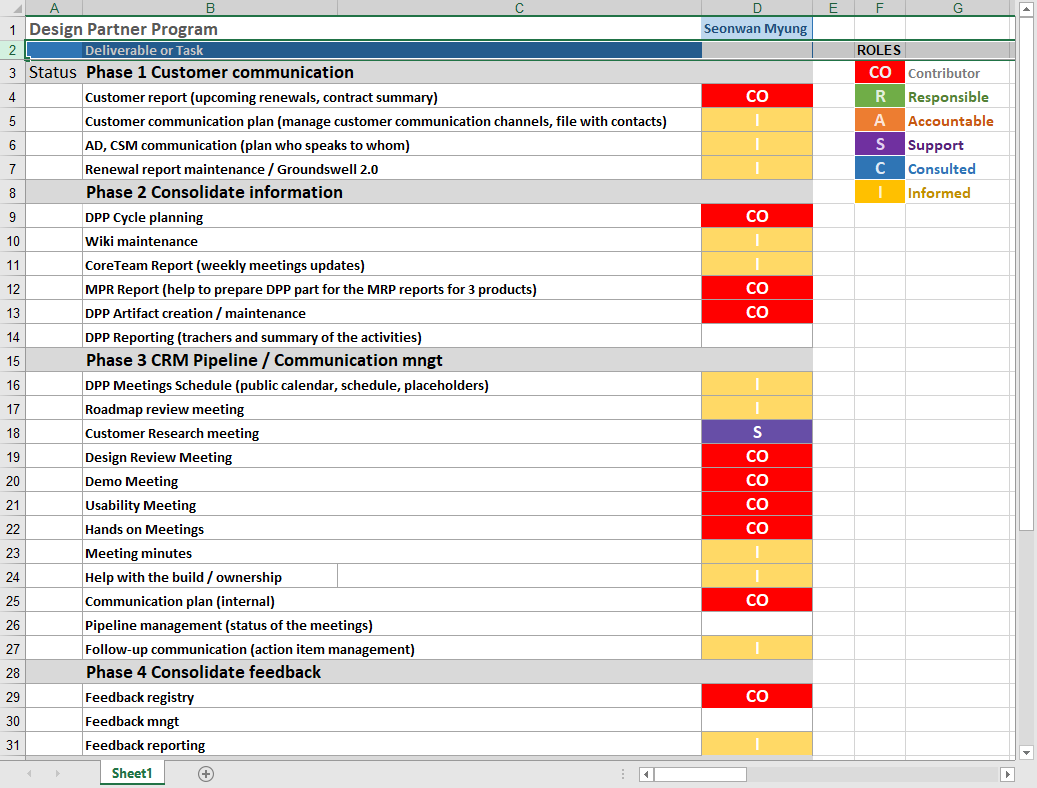Select the 'DPP Reporting' task cell
Screen dimensions: 1037x788
(392, 337)
